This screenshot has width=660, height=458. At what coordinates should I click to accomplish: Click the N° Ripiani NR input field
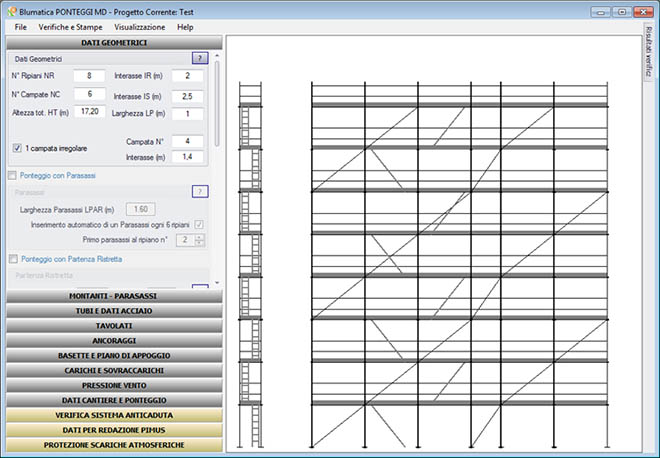click(x=88, y=76)
